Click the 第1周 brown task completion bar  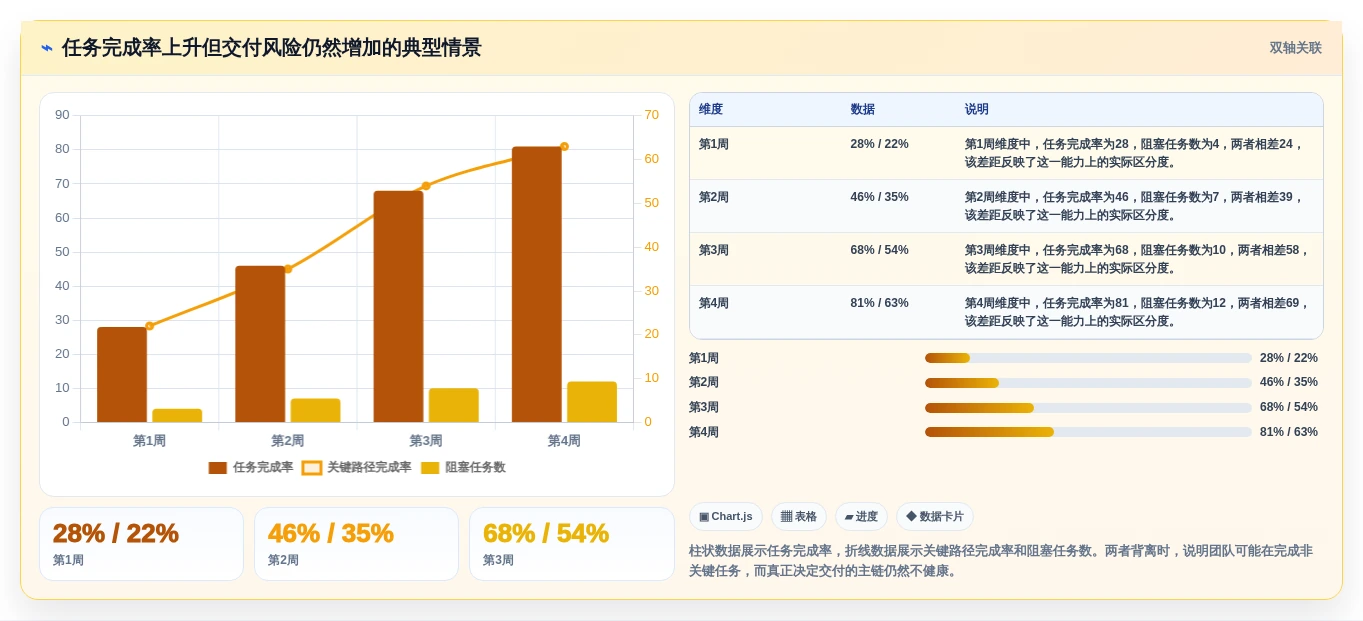click(122, 374)
